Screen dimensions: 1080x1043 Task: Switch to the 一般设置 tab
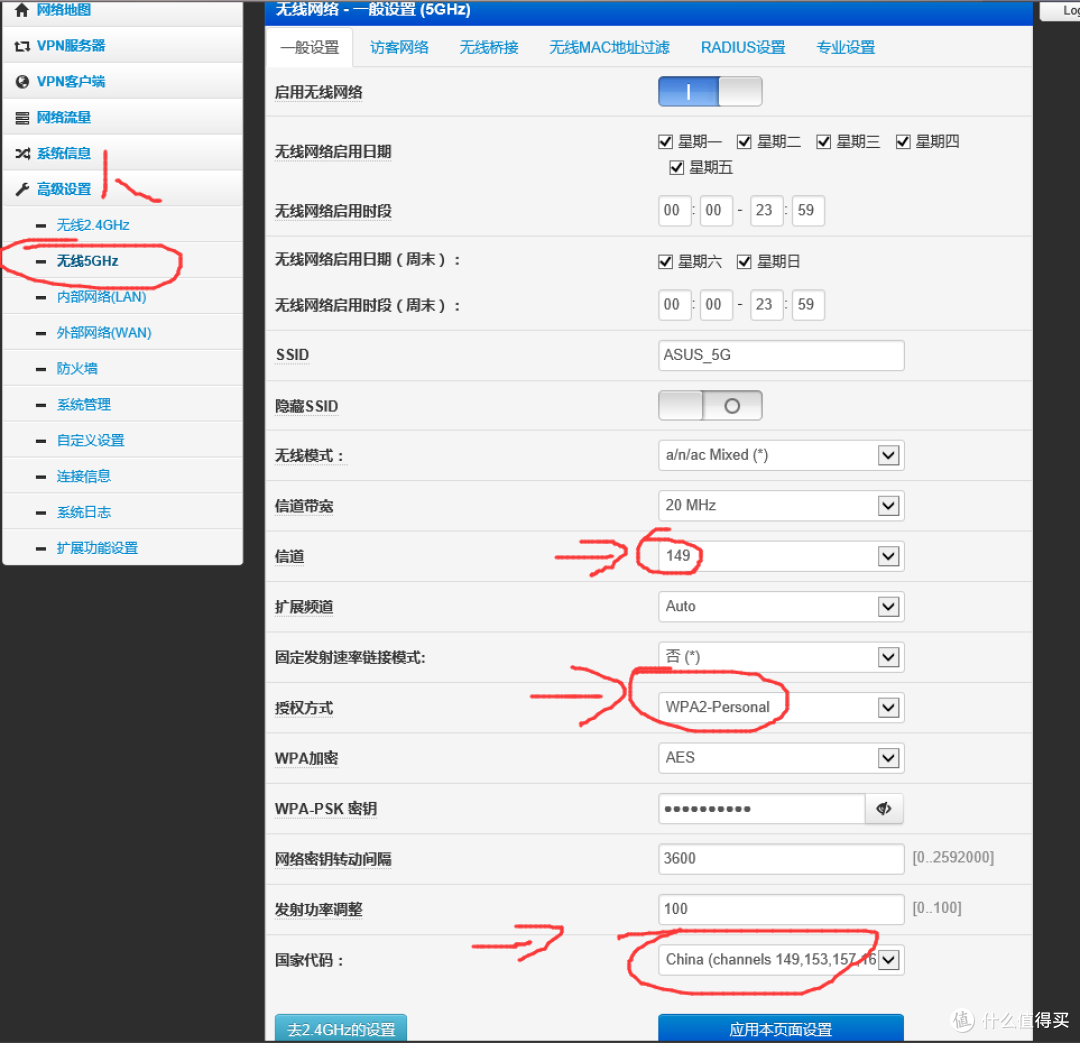coord(309,48)
